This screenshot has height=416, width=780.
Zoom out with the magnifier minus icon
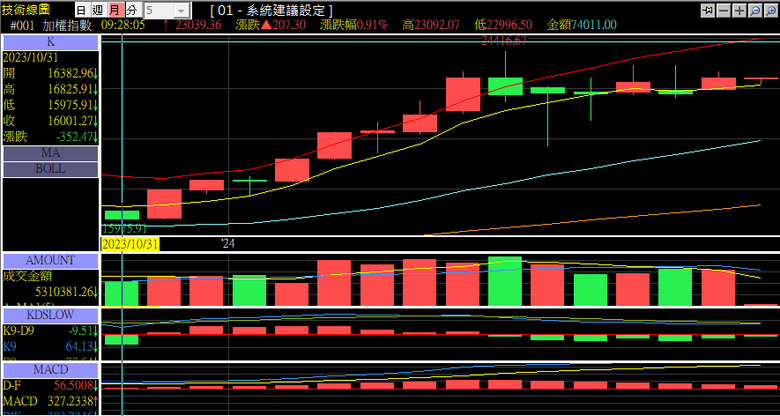pos(755,10)
